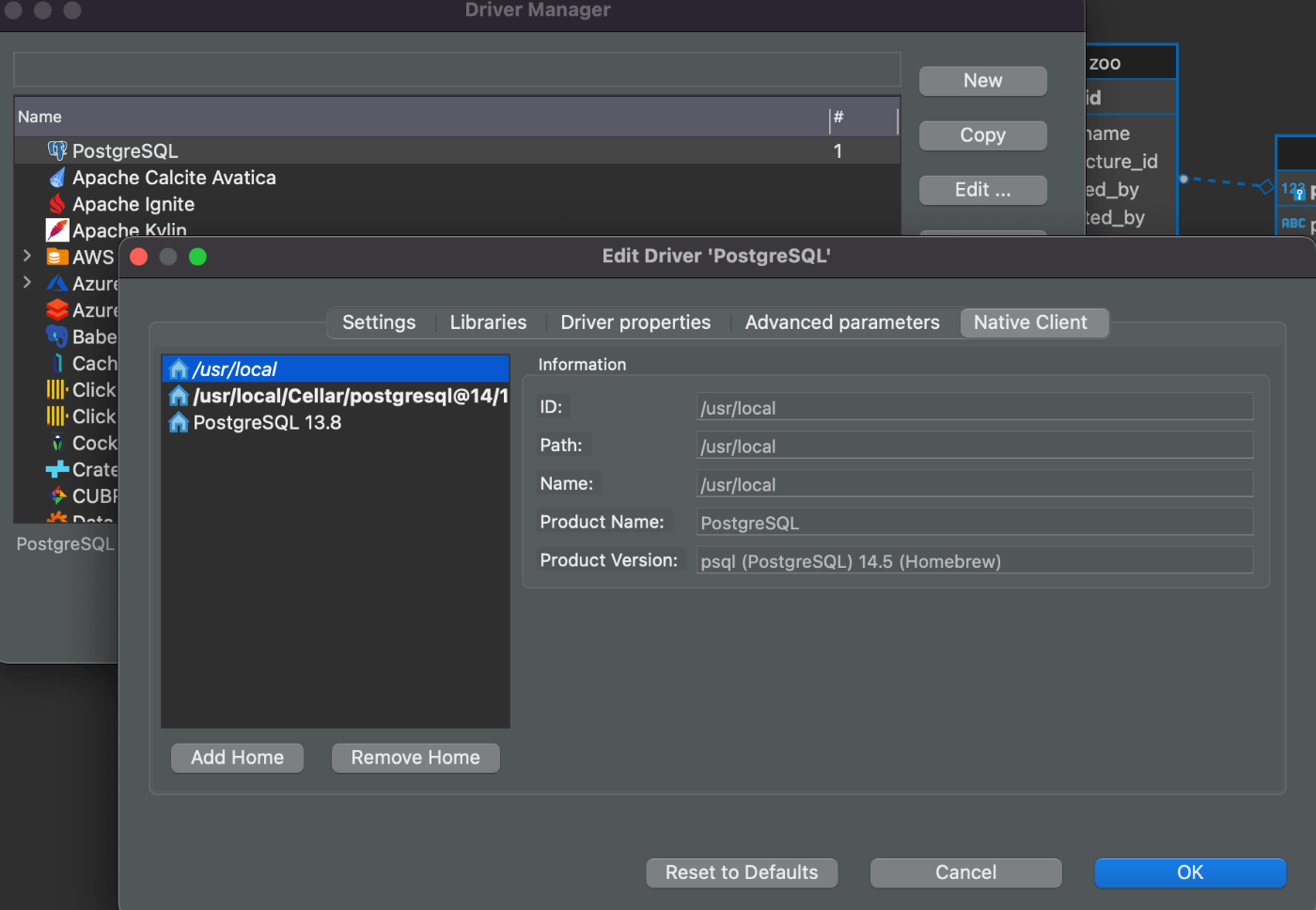Click the zoo table header in the diagram
The image size is (1316, 910).
[1131, 63]
